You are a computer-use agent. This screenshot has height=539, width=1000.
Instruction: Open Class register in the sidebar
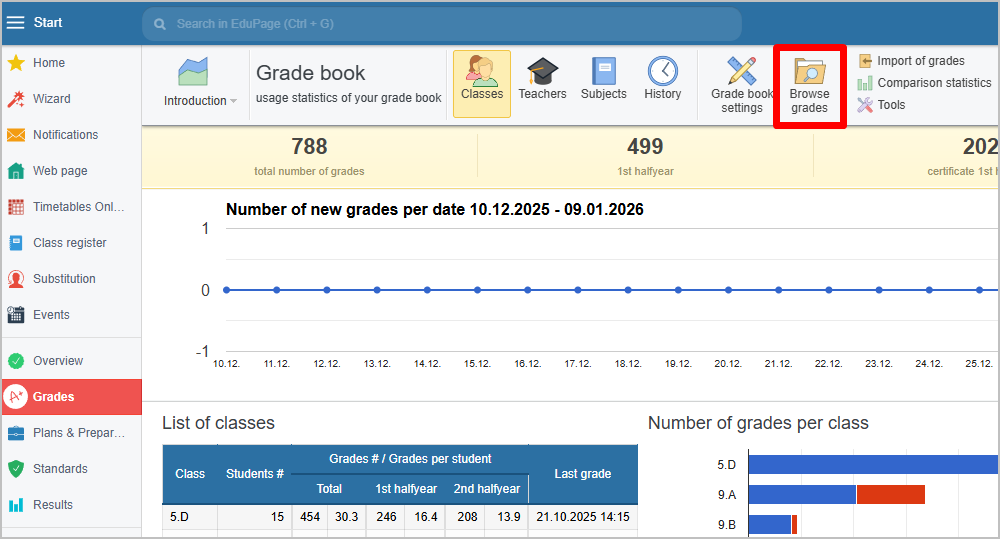[69, 243]
